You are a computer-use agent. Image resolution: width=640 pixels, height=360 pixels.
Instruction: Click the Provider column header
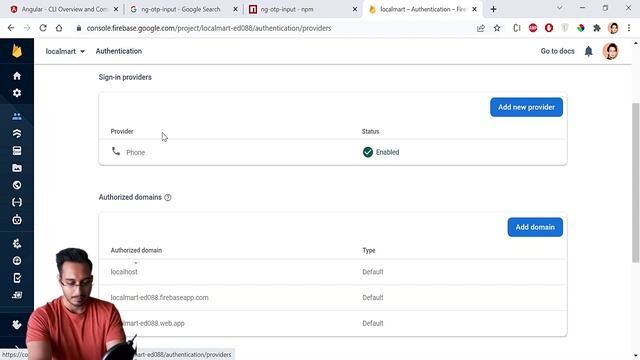coord(122,131)
